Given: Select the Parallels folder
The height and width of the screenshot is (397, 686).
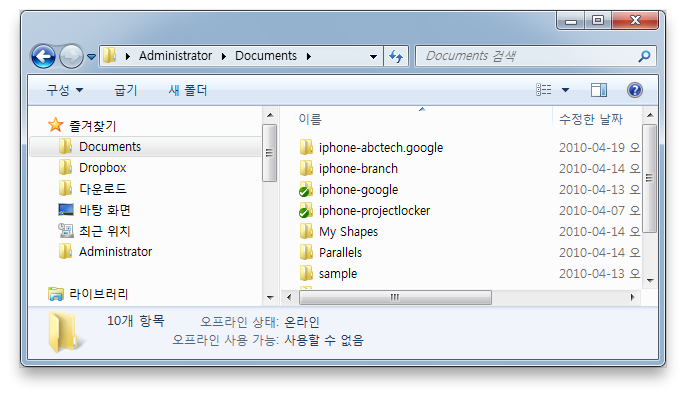Looking at the screenshot, I should point(340,253).
